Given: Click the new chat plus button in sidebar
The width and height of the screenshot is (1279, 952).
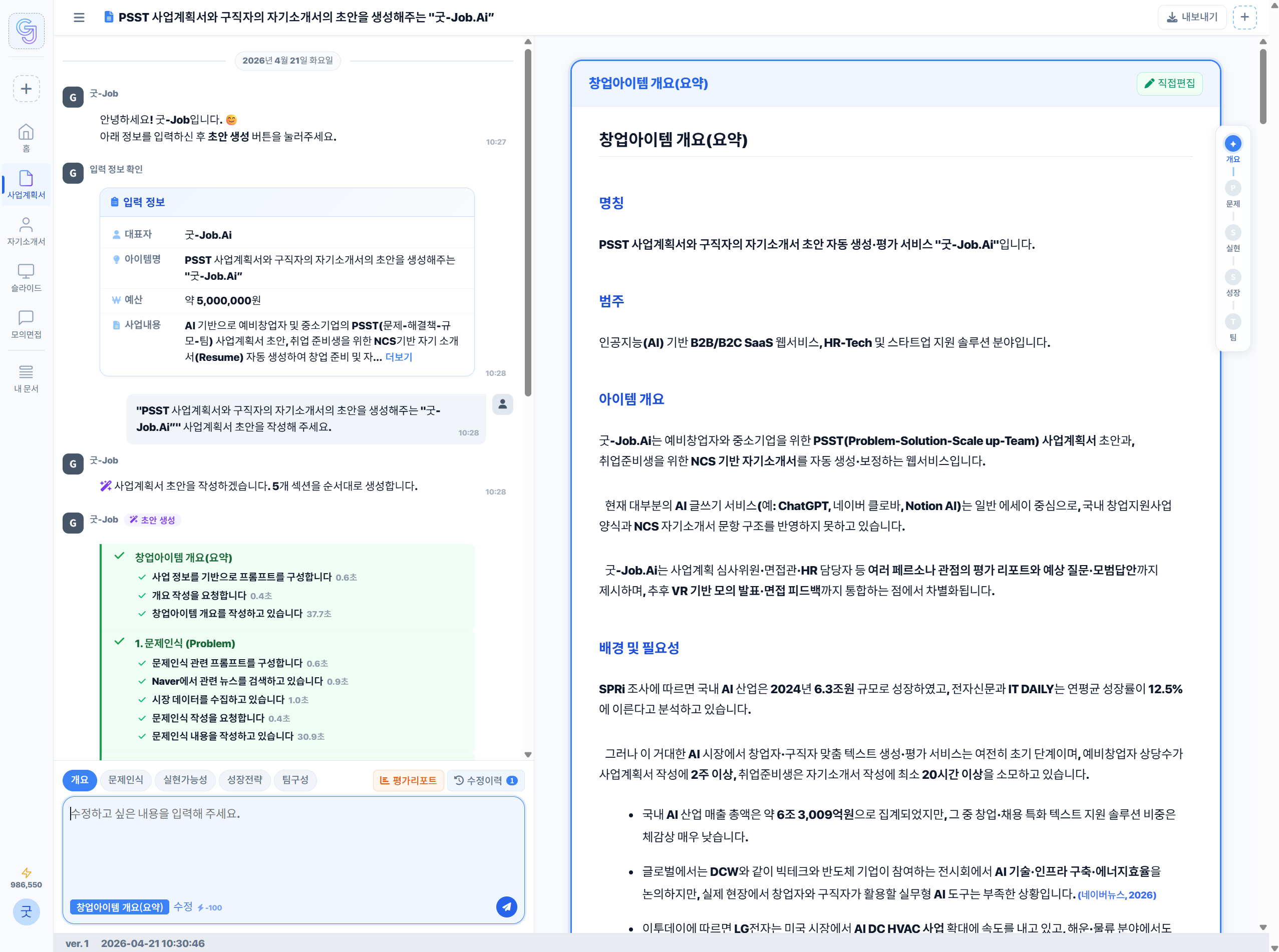Looking at the screenshot, I should [x=27, y=89].
